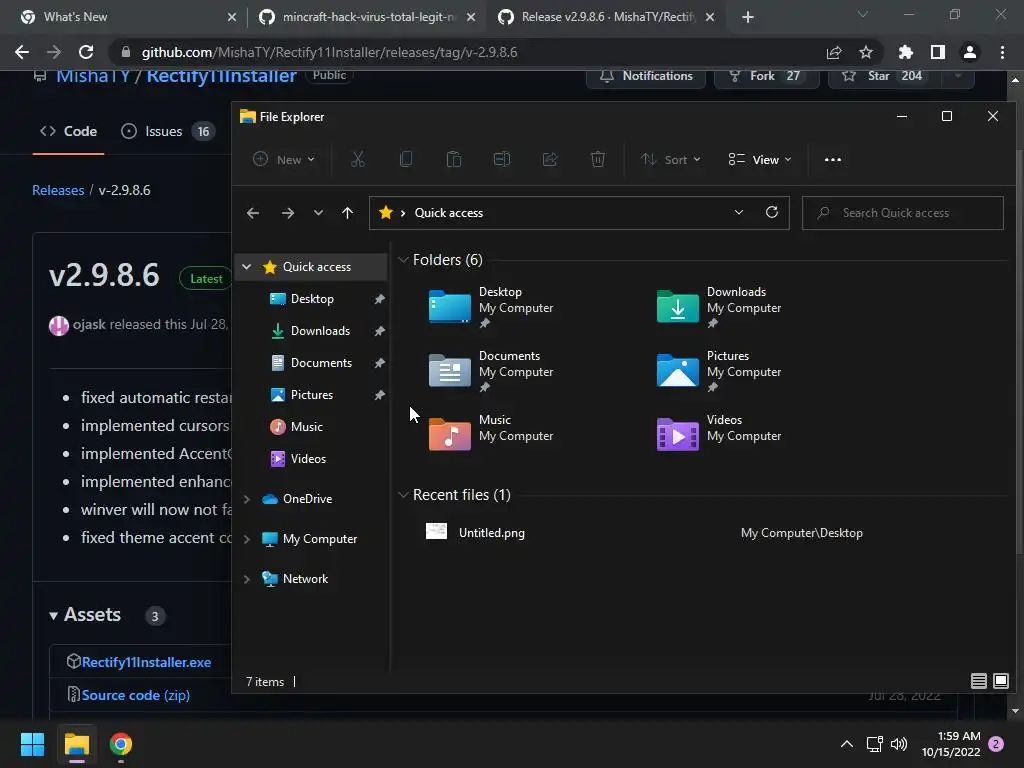
Task: Collapse Quick access tree node
Action: [247, 266]
